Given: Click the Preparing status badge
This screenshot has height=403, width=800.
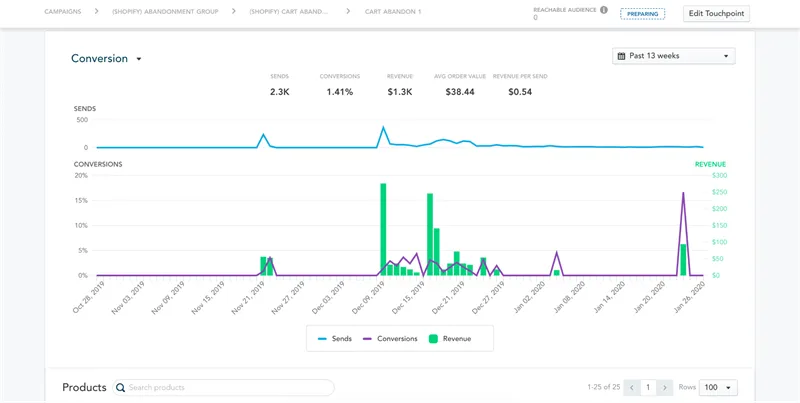Looking at the screenshot, I should [643, 14].
